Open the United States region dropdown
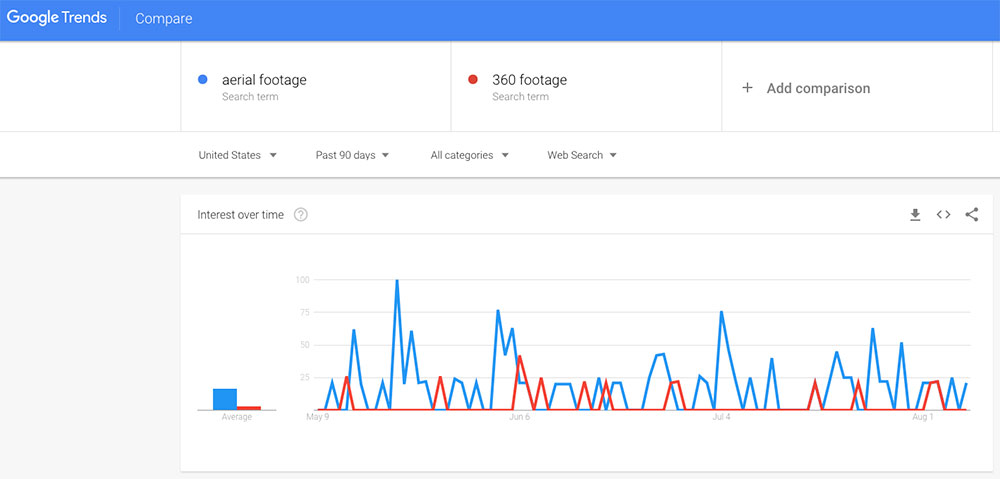This screenshot has width=1000, height=479. click(x=237, y=155)
